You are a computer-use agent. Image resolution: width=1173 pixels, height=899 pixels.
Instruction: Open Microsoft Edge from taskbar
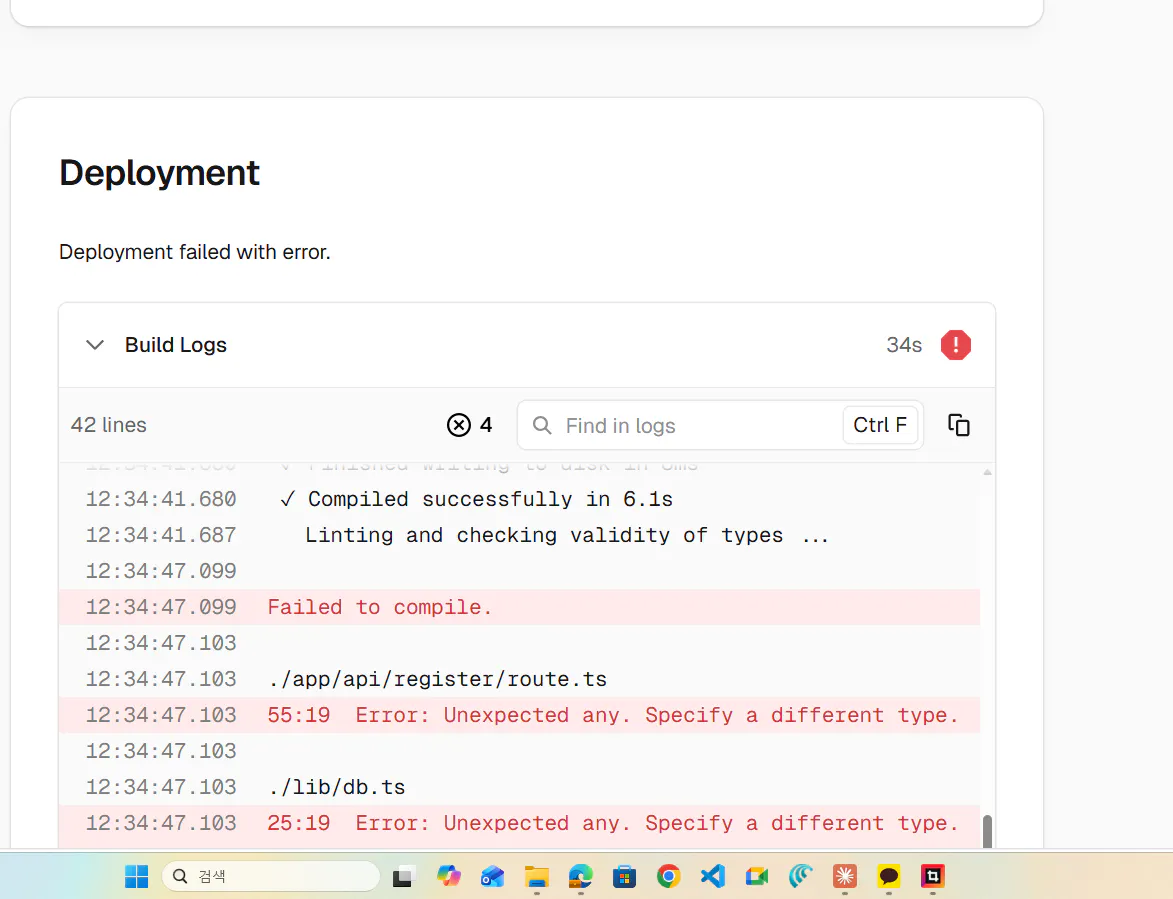click(x=581, y=877)
